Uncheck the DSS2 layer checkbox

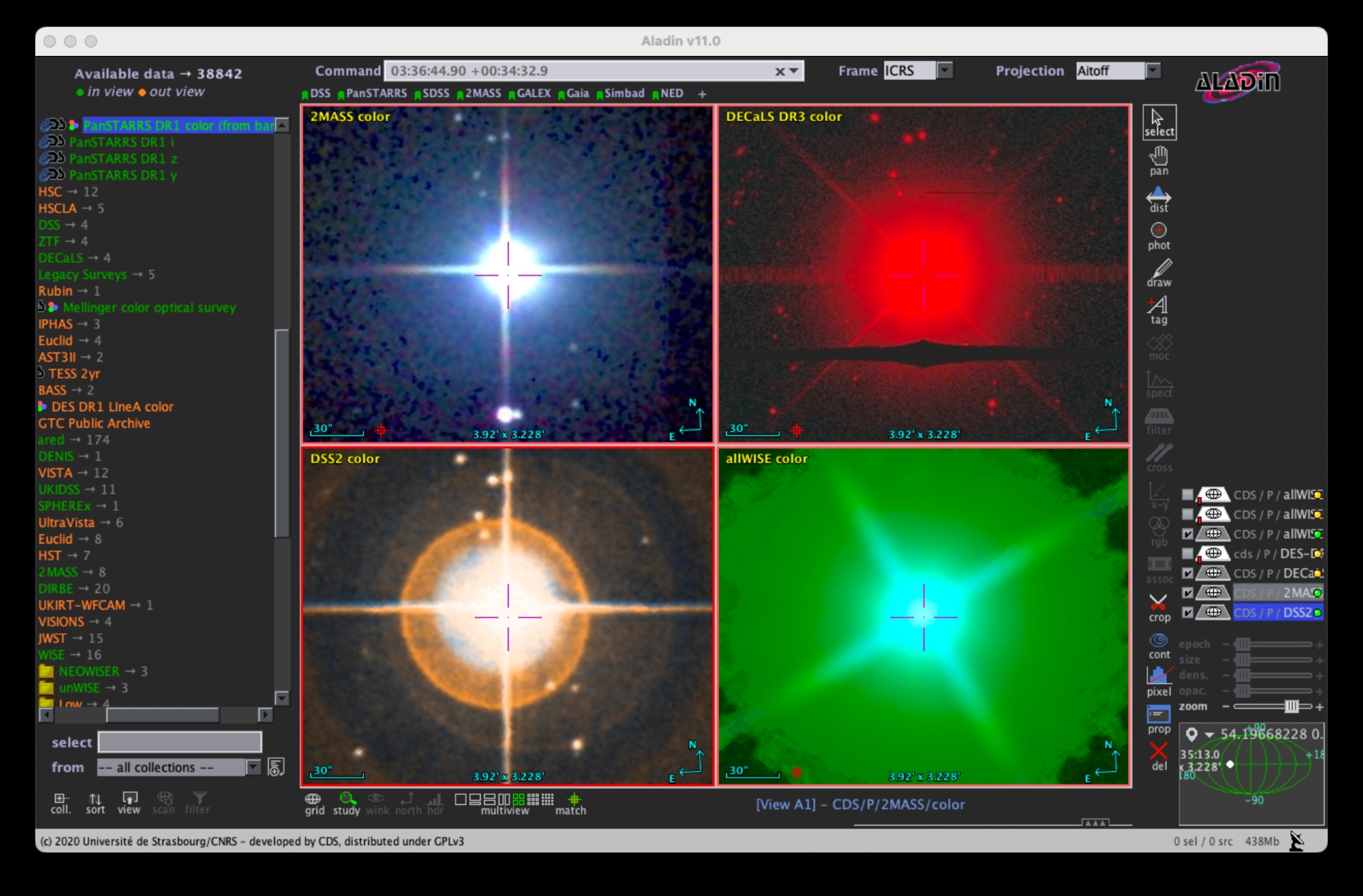tap(1188, 613)
